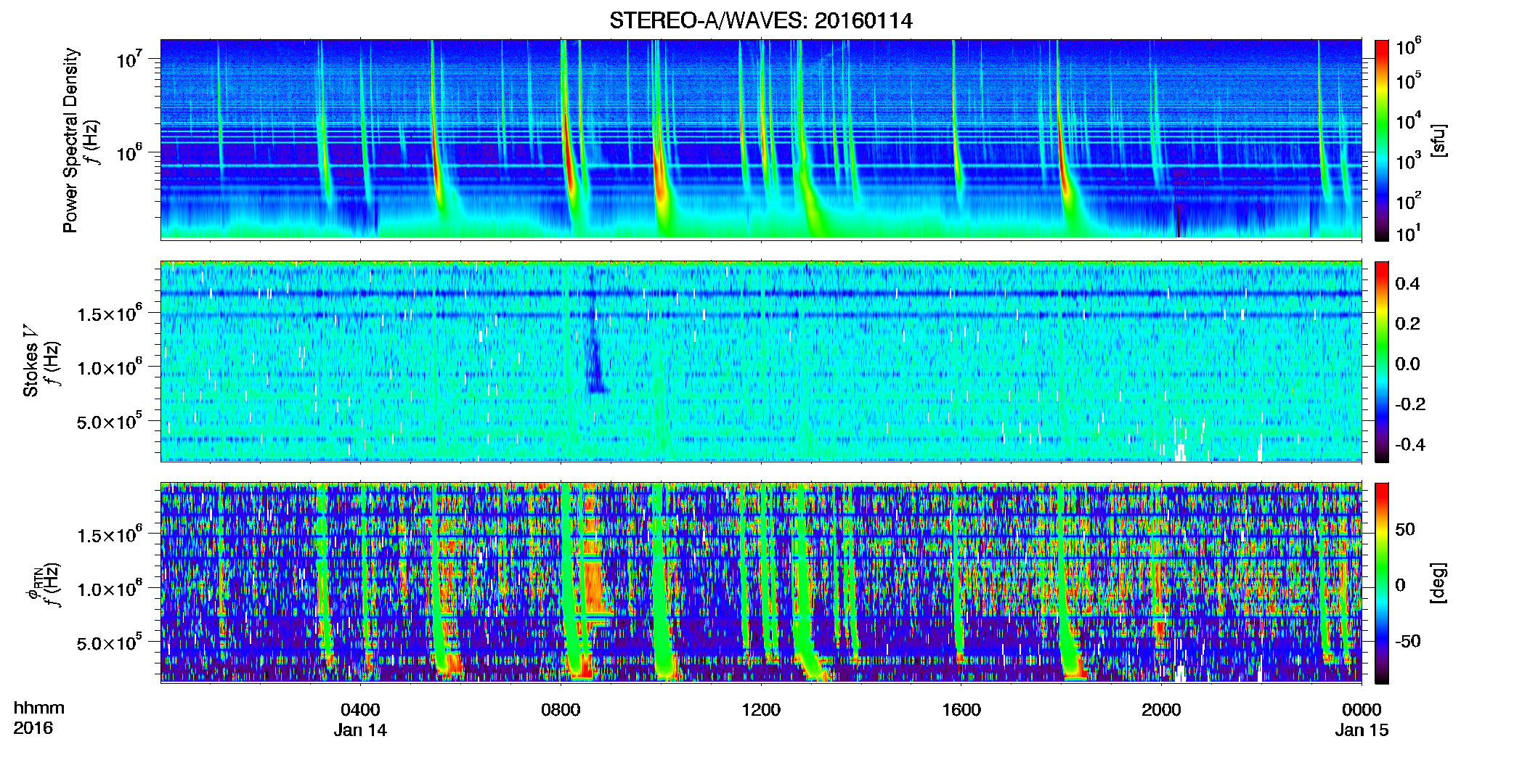This screenshot has width=1522, height=784.
Task: Click the 0000 time tick label
Action: [x=1362, y=709]
